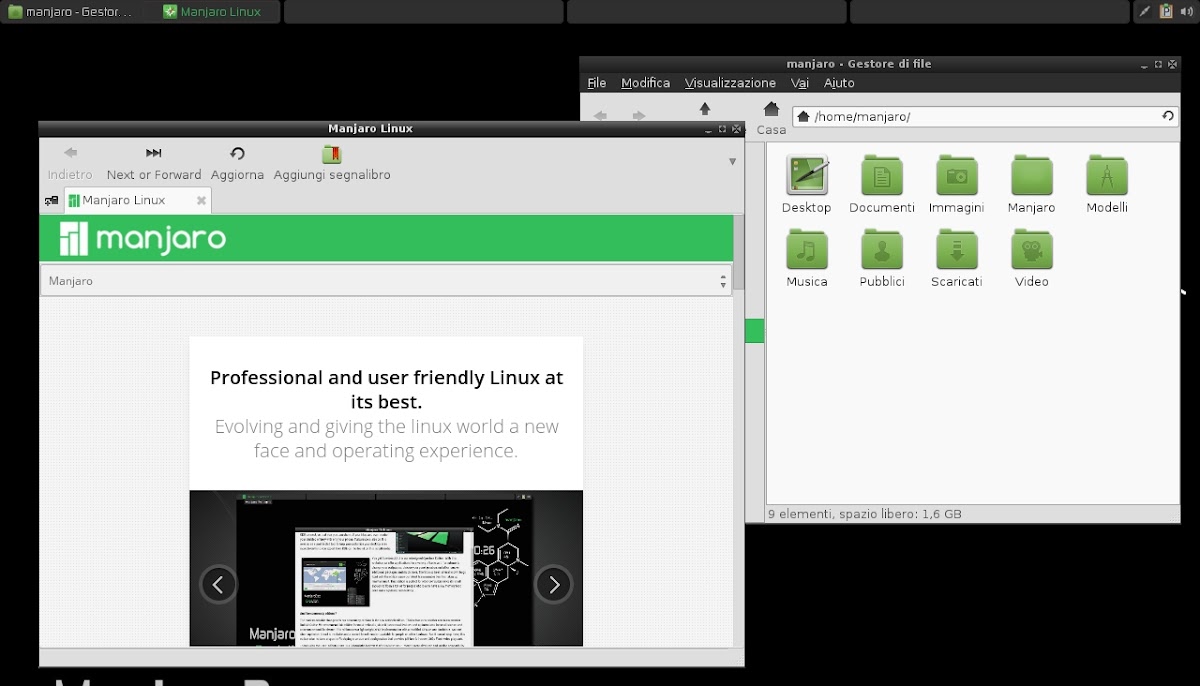Click the network plug tray icon
This screenshot has width=1200, height=686.
[x=1146, y=11]
